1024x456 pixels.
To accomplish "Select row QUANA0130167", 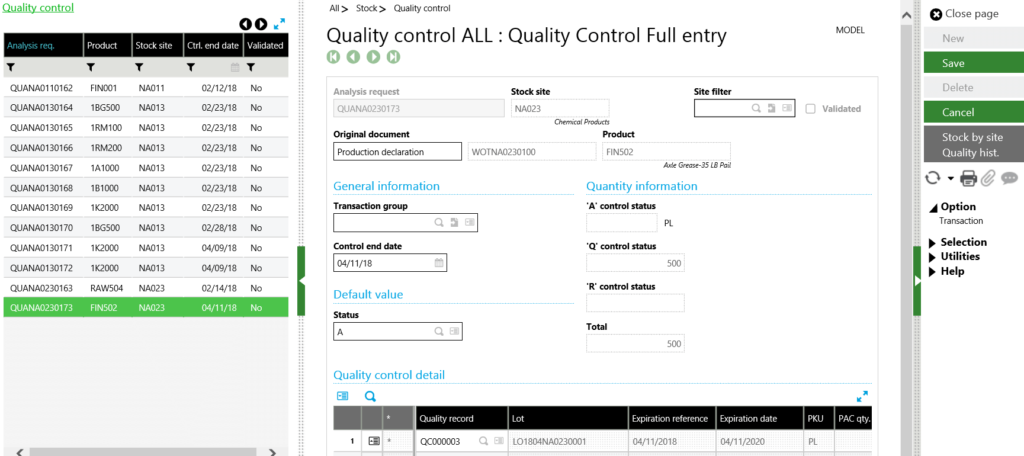I will [x=146, y=168].
